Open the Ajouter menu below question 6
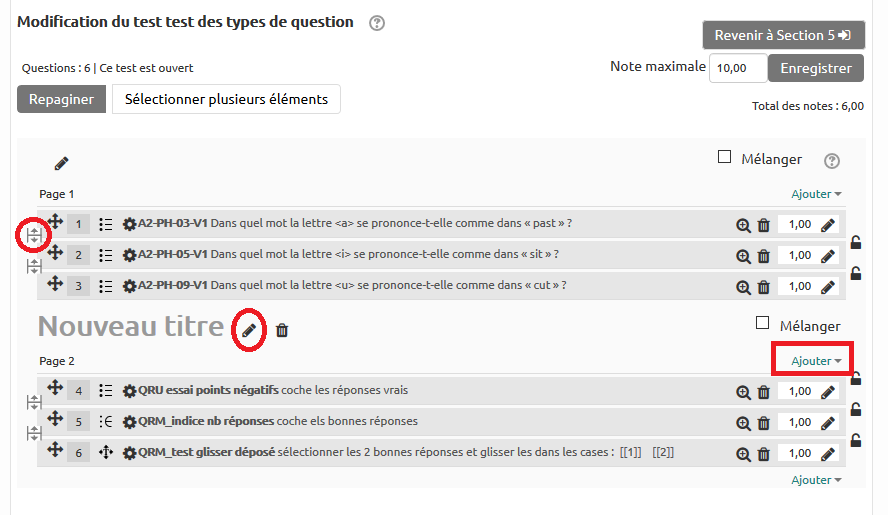Image resolution: width=888 pixels, height=515 pixels. coord(816,480)
